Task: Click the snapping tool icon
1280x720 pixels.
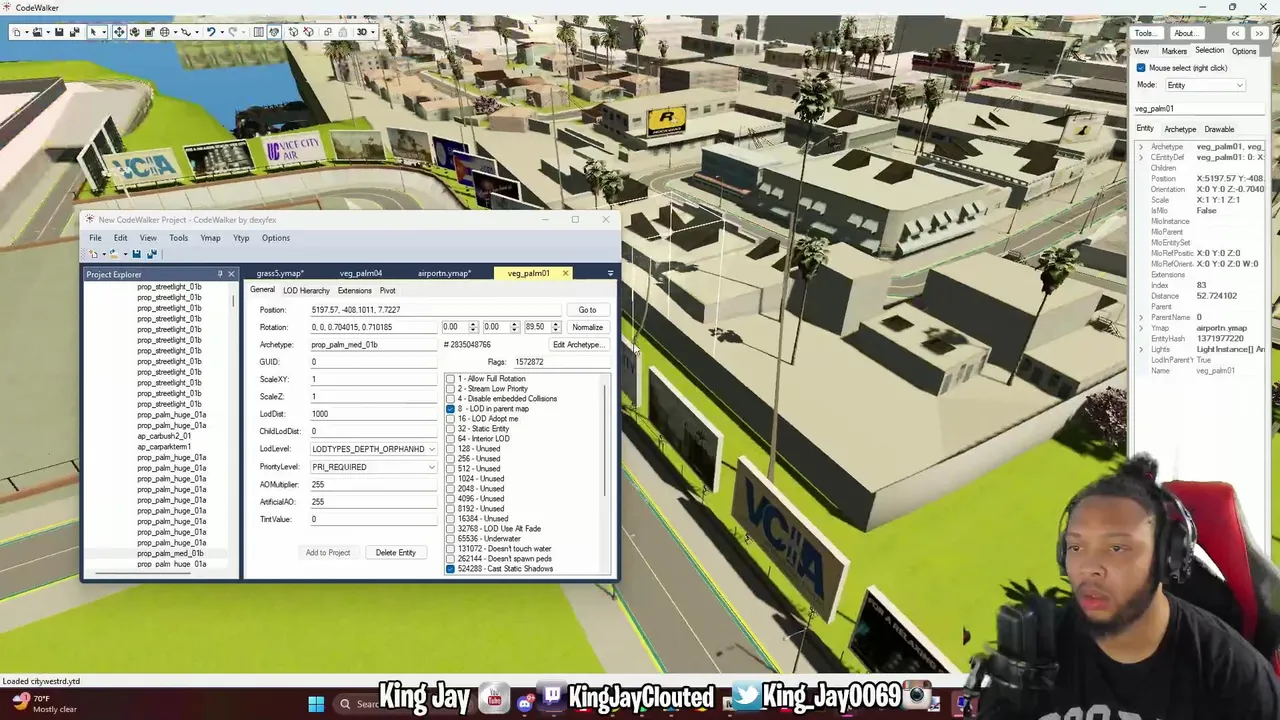Action: click(x=186, y=32)
